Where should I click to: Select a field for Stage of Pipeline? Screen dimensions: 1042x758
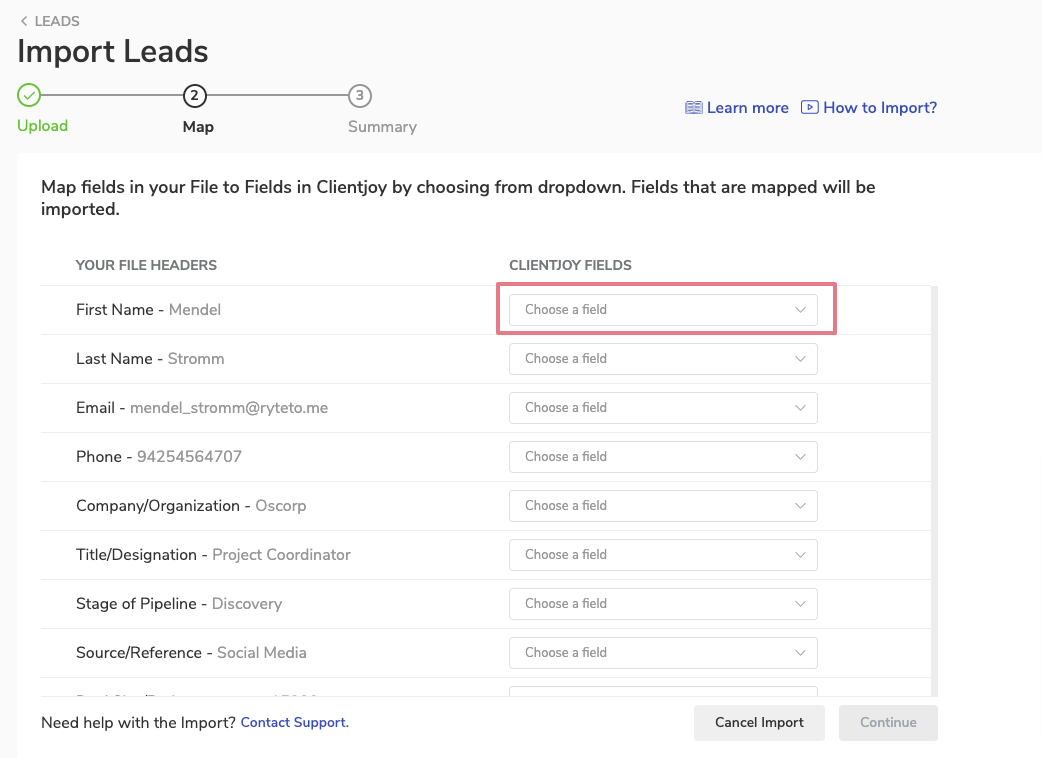click(x=663, y=604)
